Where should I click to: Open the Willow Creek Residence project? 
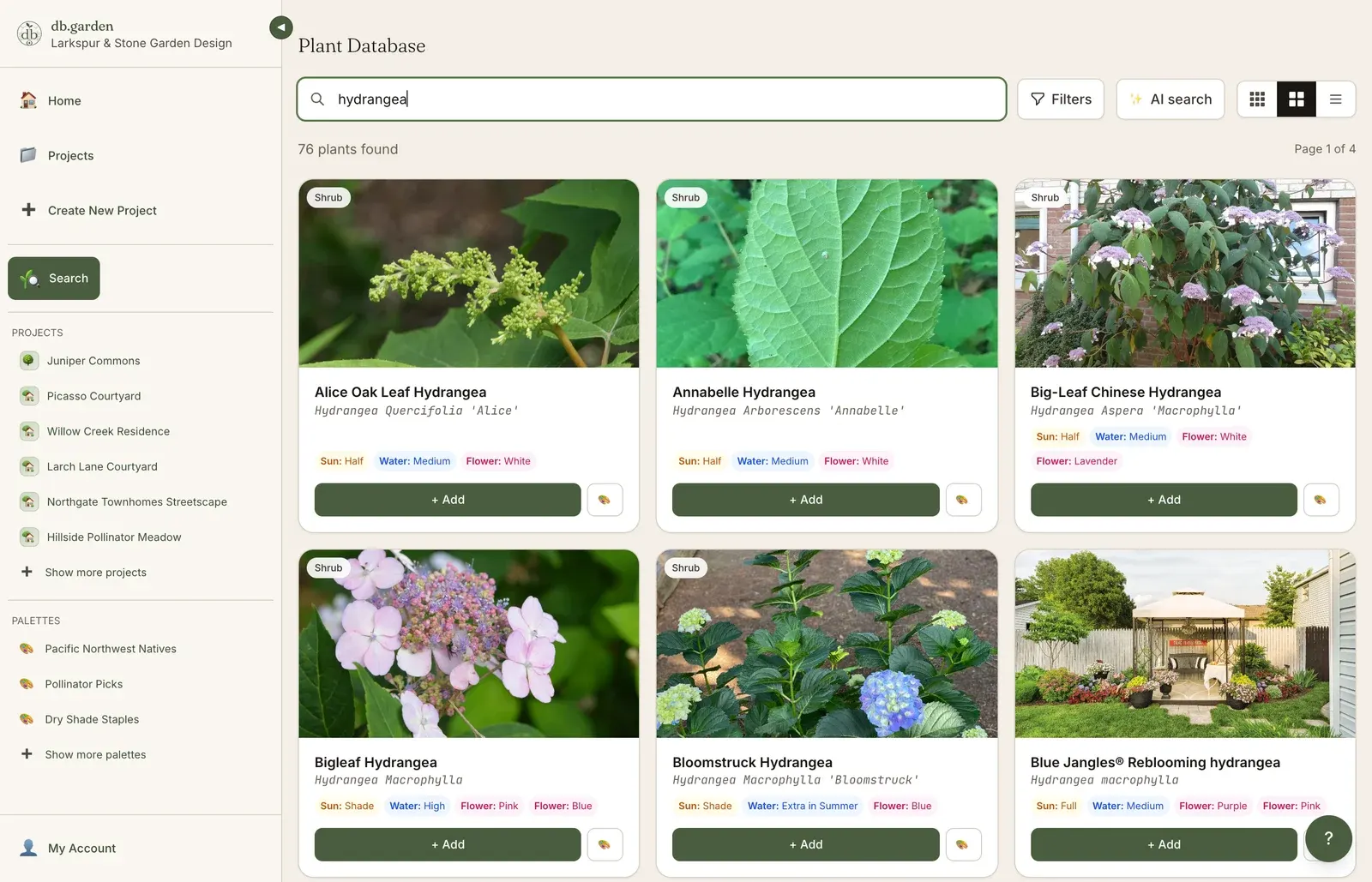pos(108,431)
